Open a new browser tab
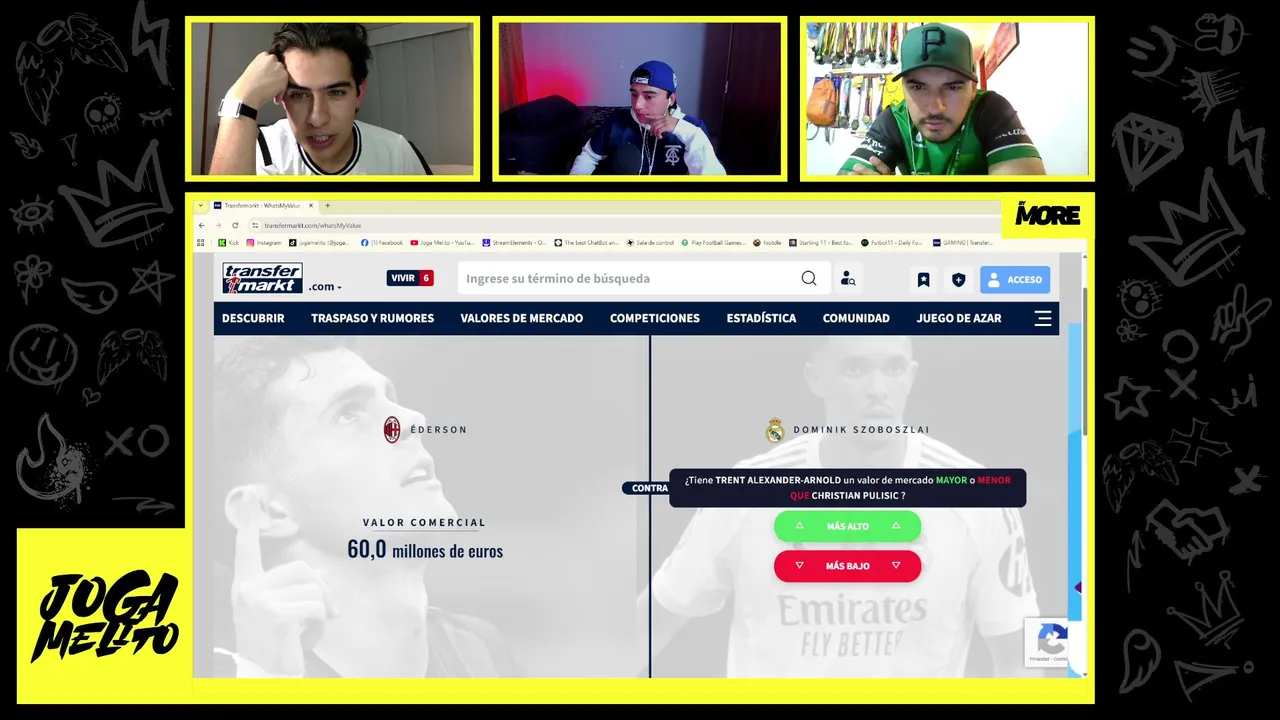 tap(327, 205)
